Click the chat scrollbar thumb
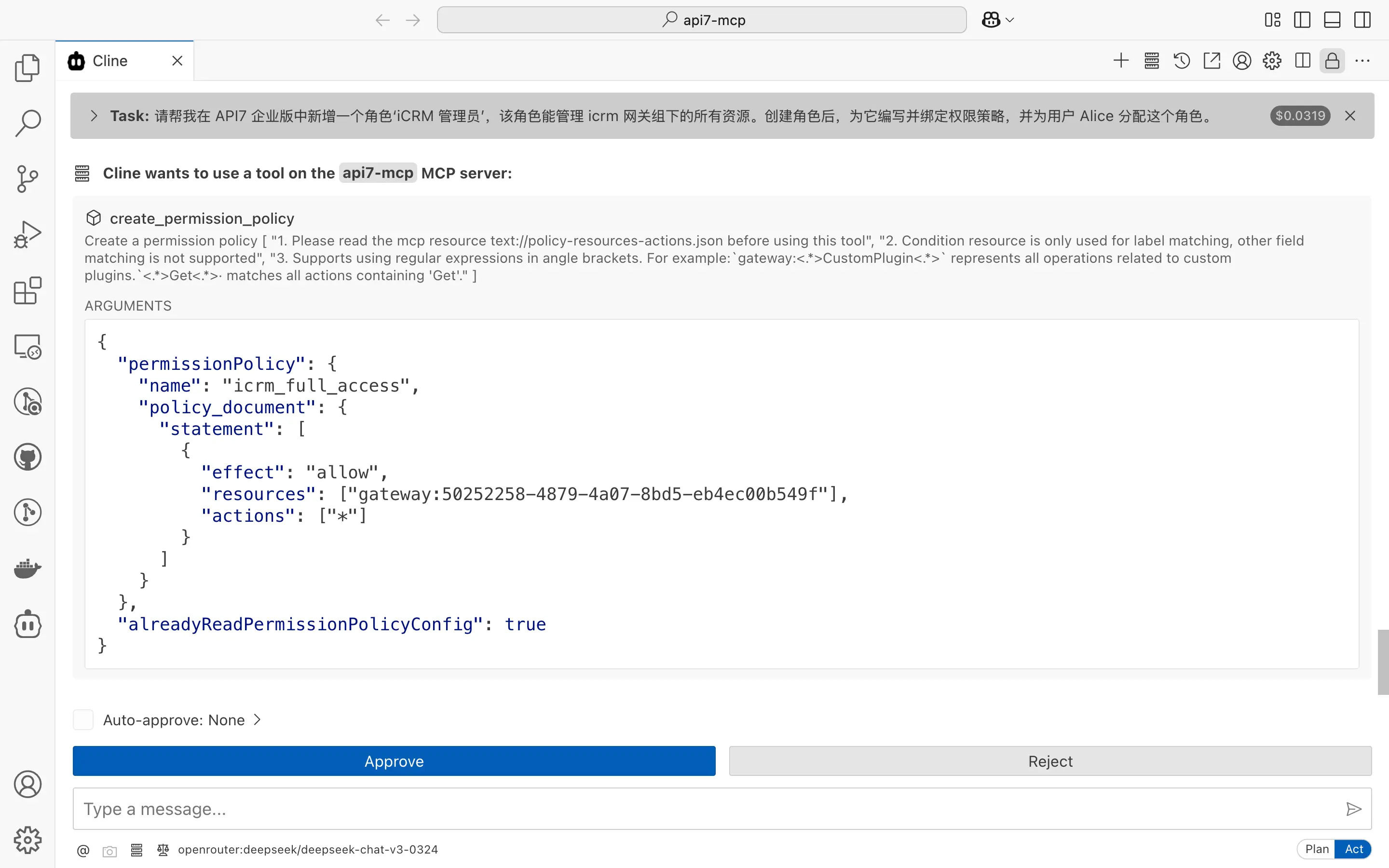 [x=1383, y=662]
